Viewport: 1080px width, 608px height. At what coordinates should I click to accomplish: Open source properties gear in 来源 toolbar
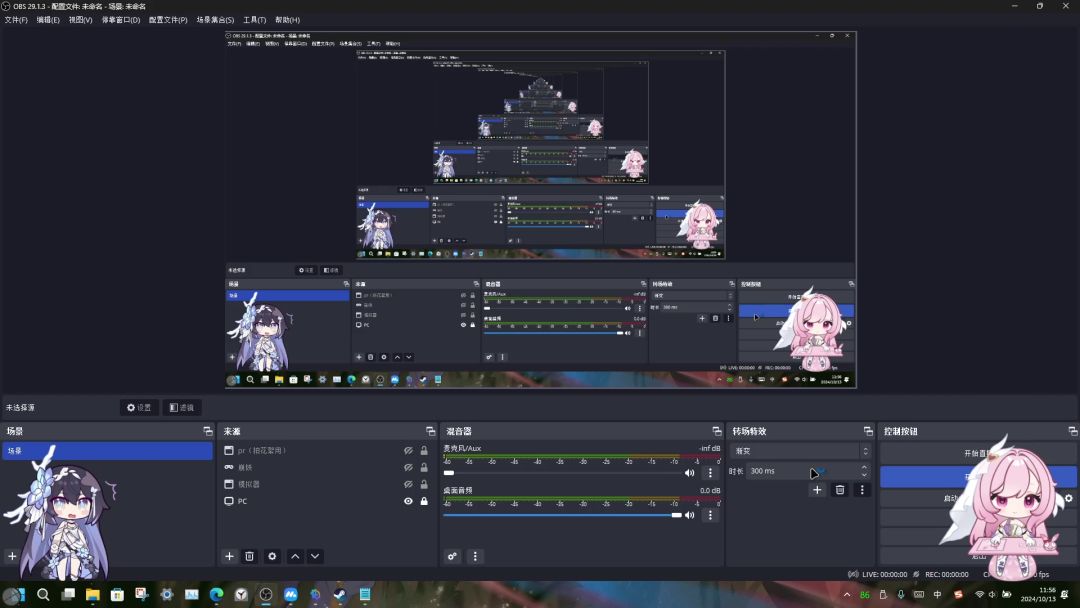[272, 556]
